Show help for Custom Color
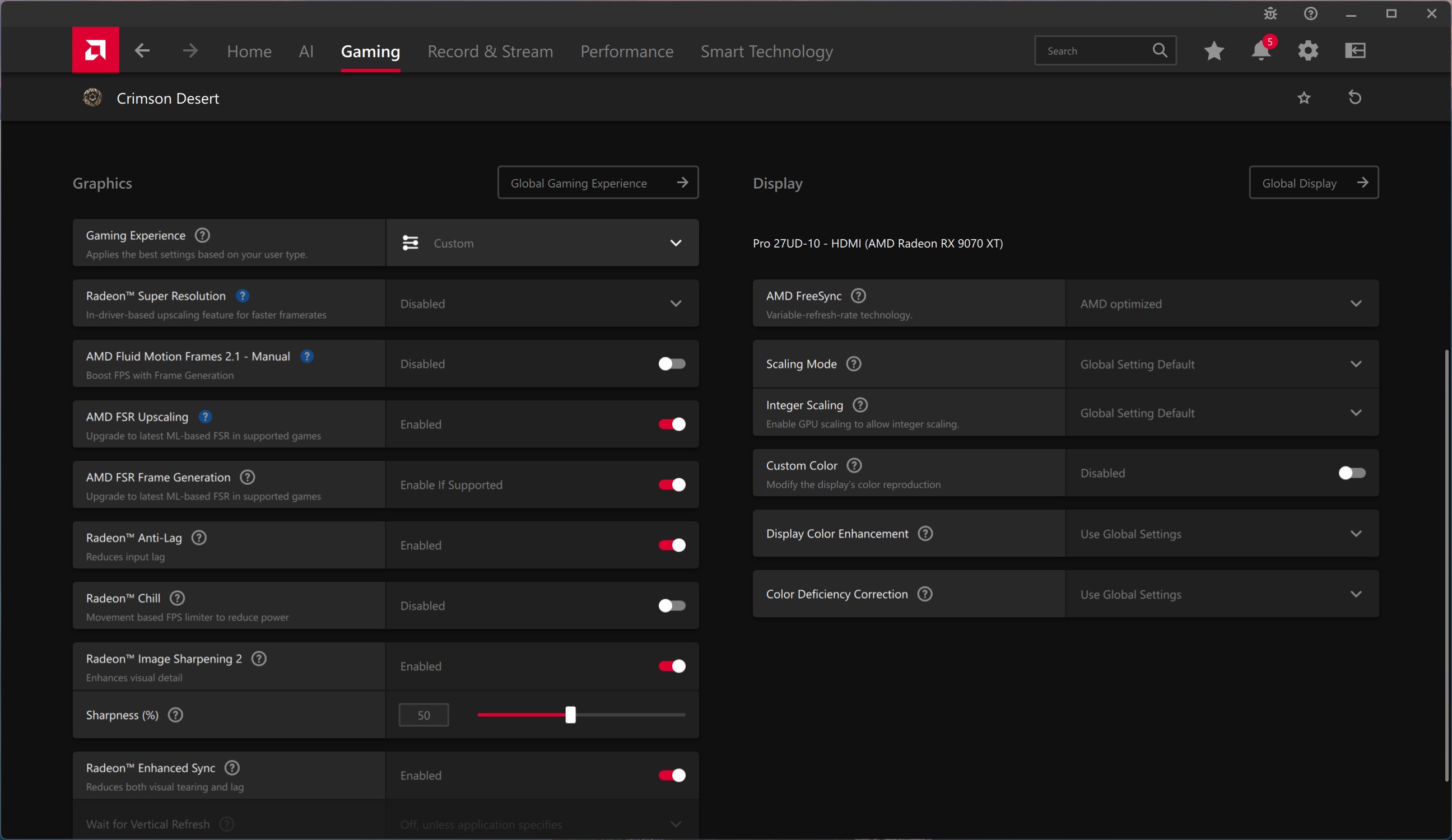The height and width of the screenshot is (840, 1452). click(854, 465)
